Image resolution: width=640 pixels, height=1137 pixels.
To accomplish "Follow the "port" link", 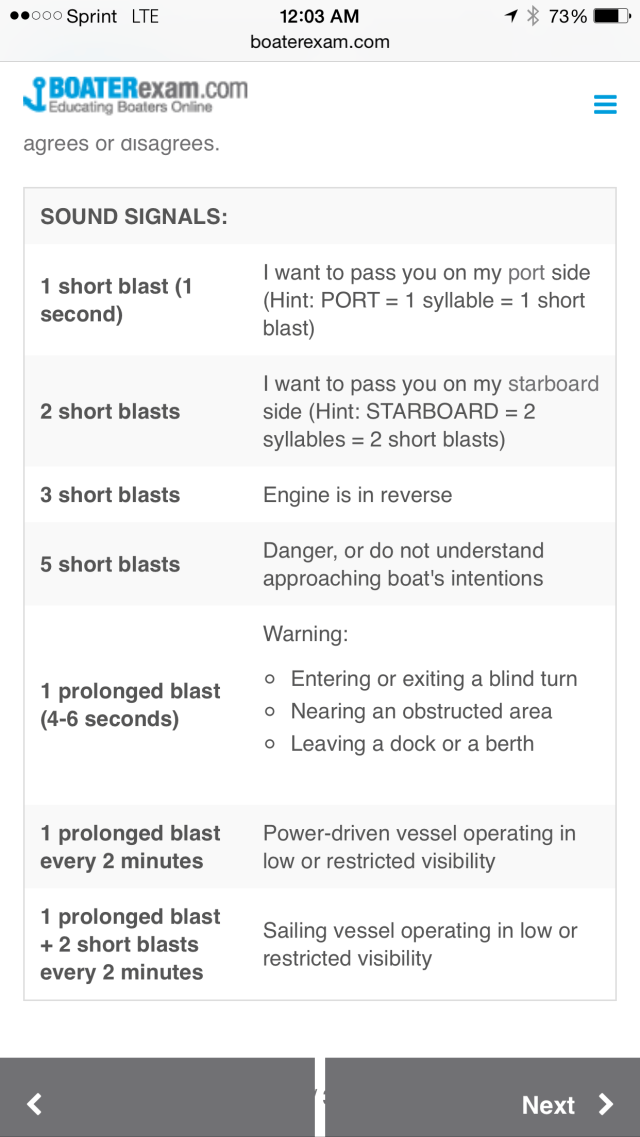I will click(x=526, y=272).
